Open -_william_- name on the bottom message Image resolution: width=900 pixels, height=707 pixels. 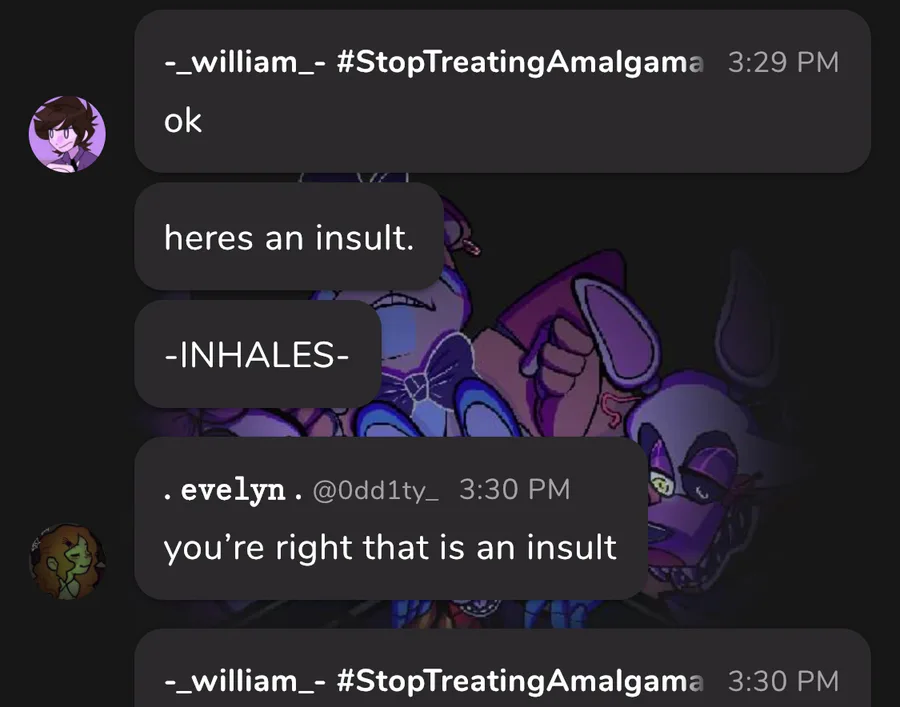[x=243, y=681]
